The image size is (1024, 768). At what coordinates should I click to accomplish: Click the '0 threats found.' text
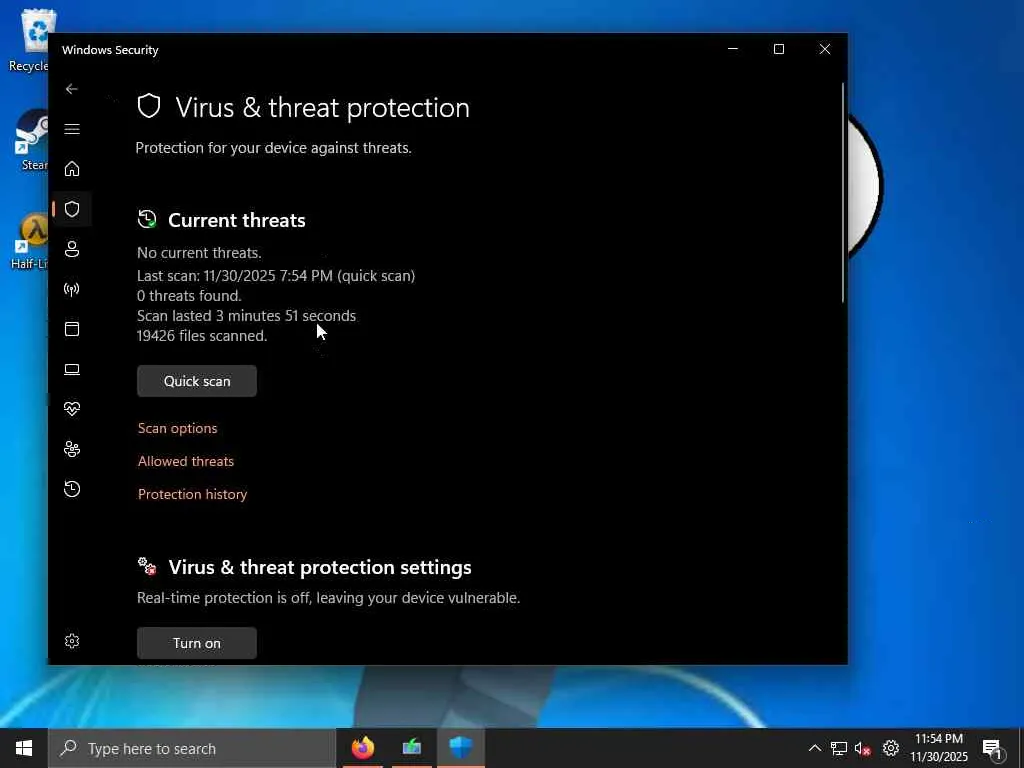[189, 296]
